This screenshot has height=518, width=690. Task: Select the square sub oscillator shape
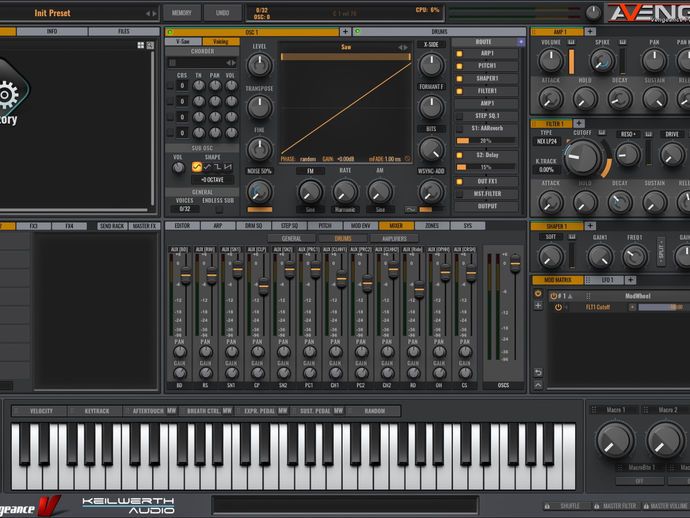point(217,167)
